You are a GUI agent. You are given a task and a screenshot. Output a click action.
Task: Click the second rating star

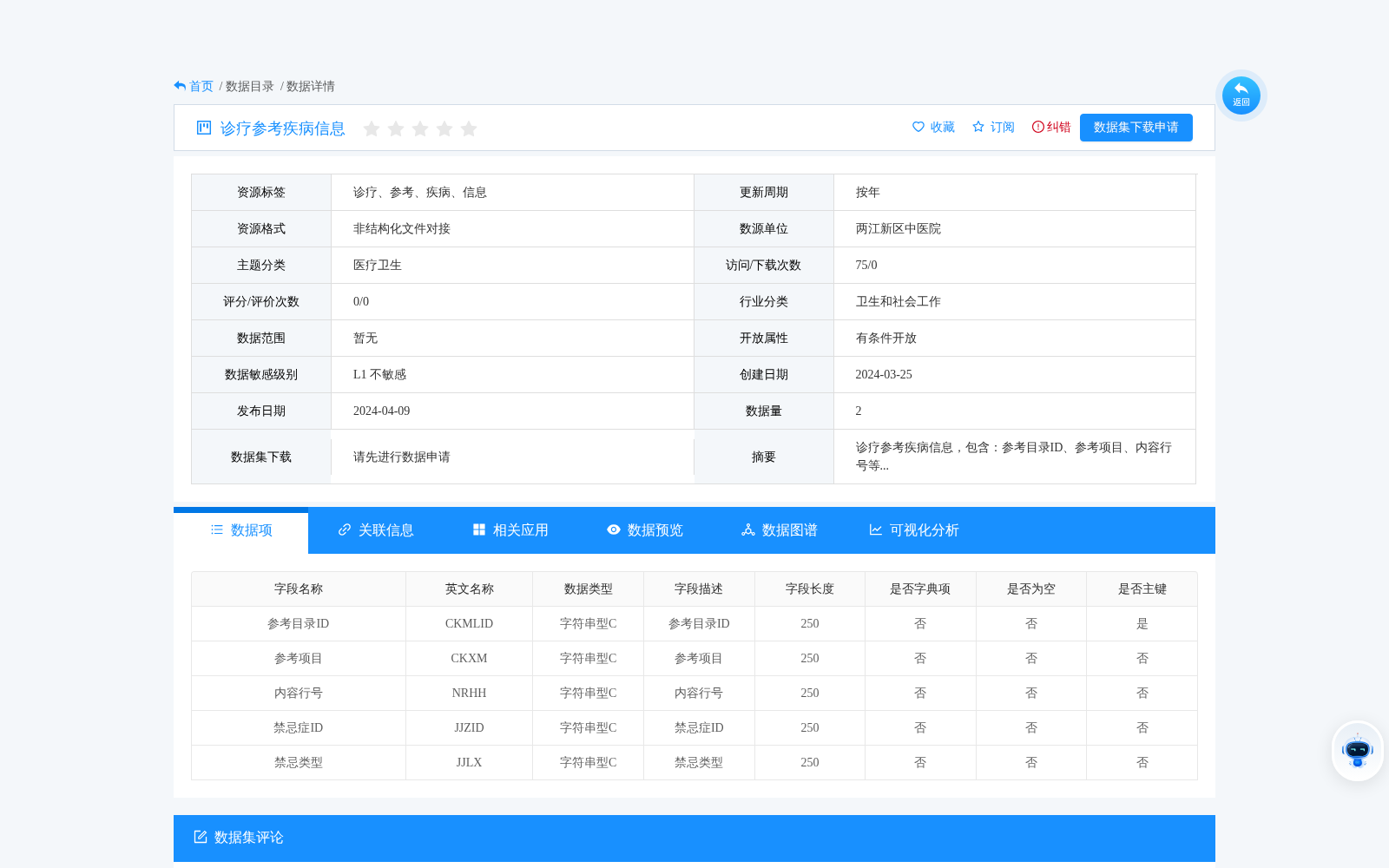pyautogui.click(x=396, y=128)
